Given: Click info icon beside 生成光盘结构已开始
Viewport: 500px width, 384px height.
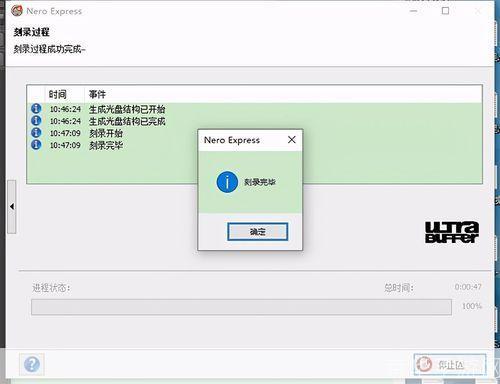Looking at the screenshot, I should click(x=36, y=108).
